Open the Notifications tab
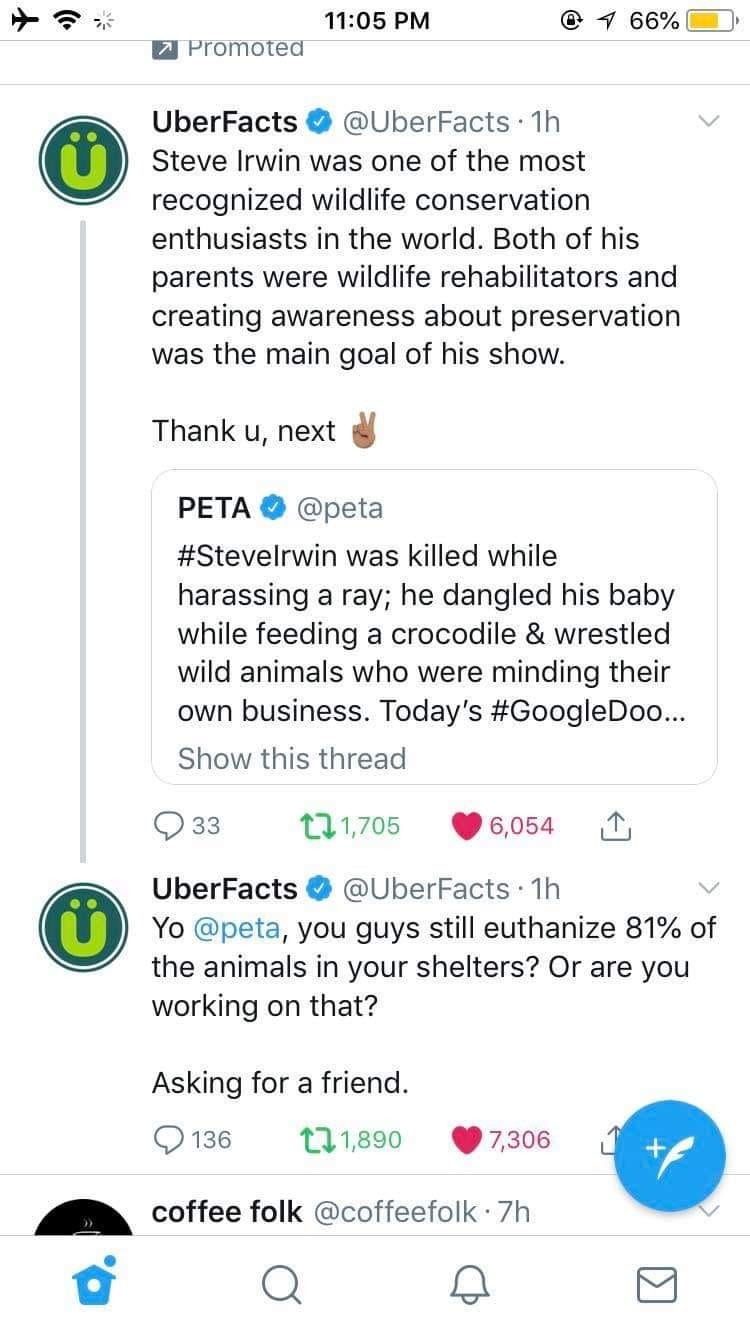Image resolution: width=750 pixels, height=1334 pixels. 469,1284
